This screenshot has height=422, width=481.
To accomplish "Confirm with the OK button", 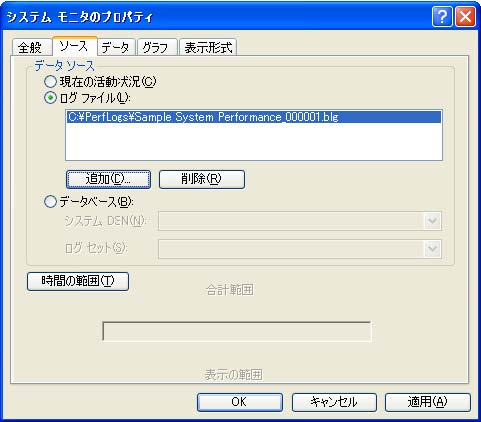I will [x=240, y=402].
